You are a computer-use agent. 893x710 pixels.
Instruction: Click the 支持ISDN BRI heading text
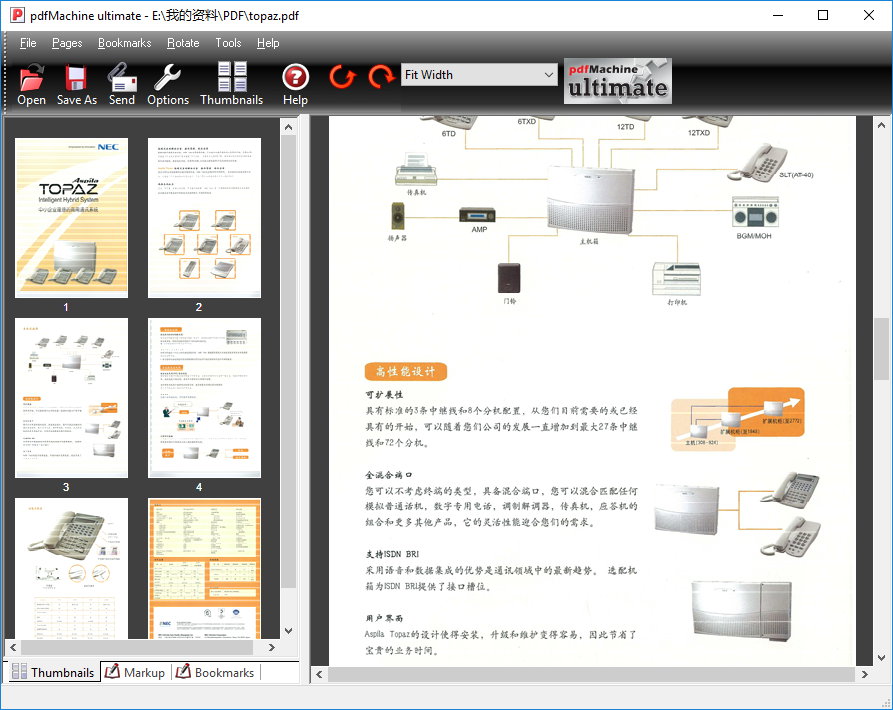tap(392, 554)
